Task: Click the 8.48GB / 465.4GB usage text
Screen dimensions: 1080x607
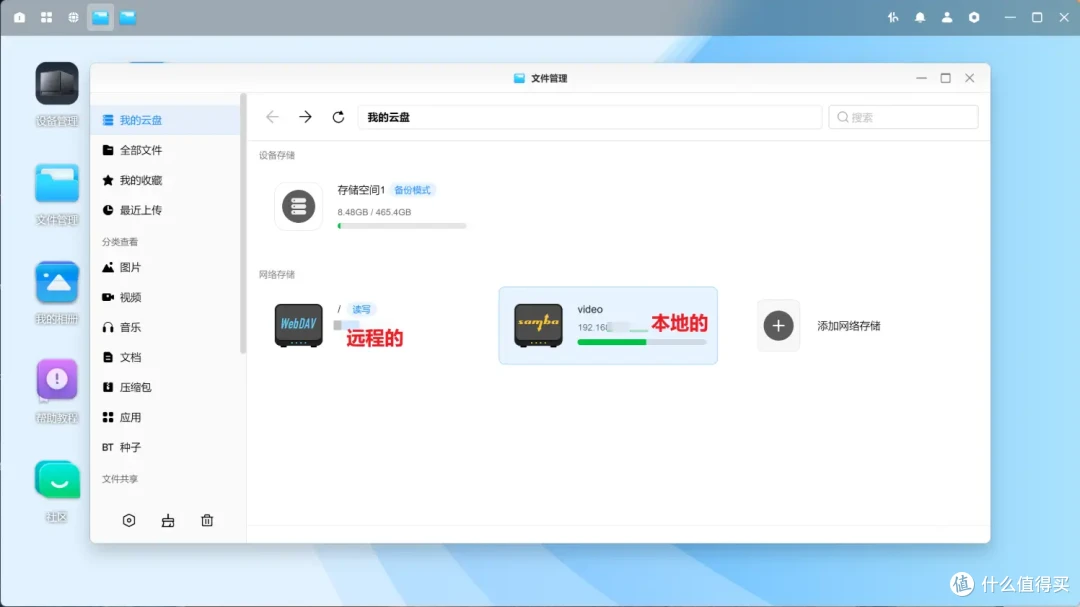Action: click(x=374, y=212)
